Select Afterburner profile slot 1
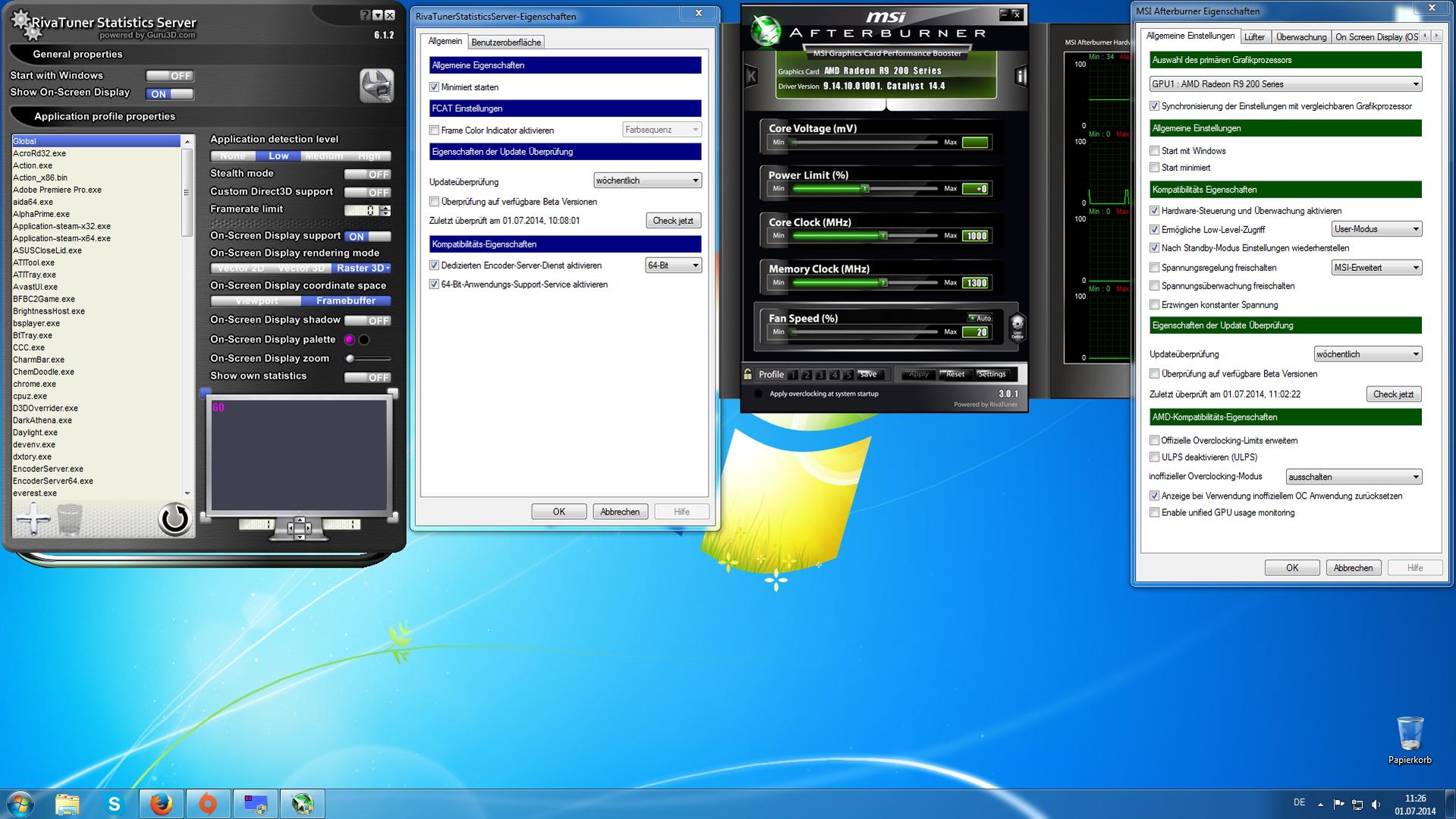 point(793,375)
